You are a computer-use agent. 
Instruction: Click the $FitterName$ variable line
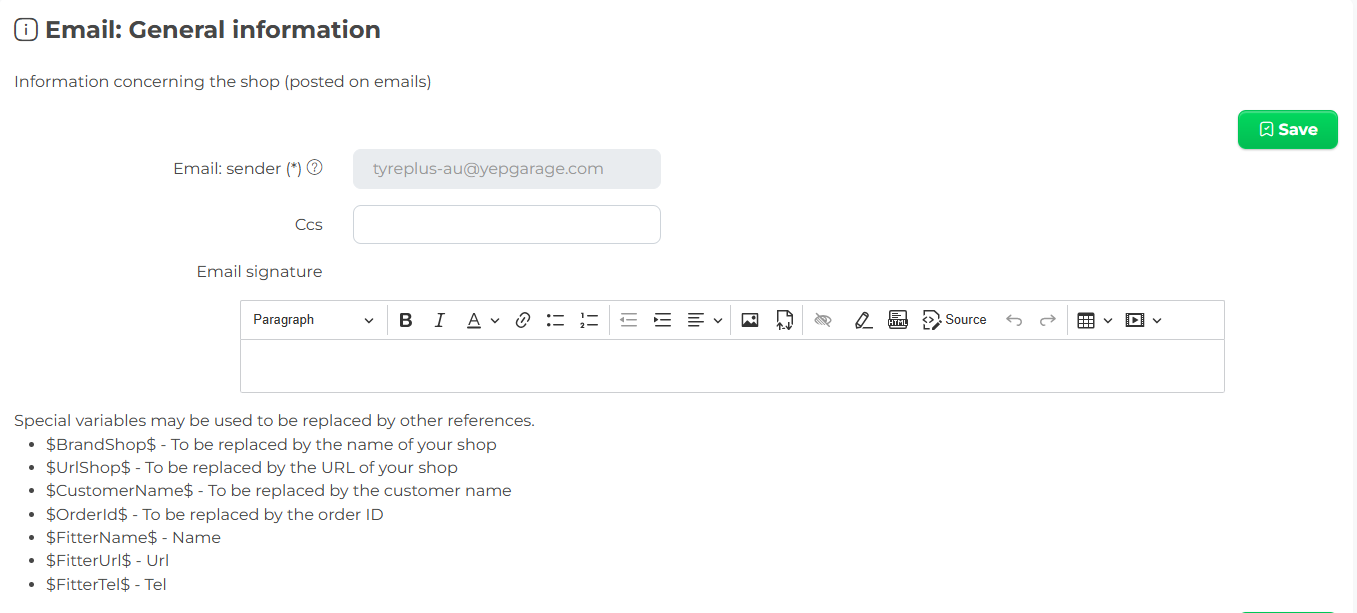[133, 537]
